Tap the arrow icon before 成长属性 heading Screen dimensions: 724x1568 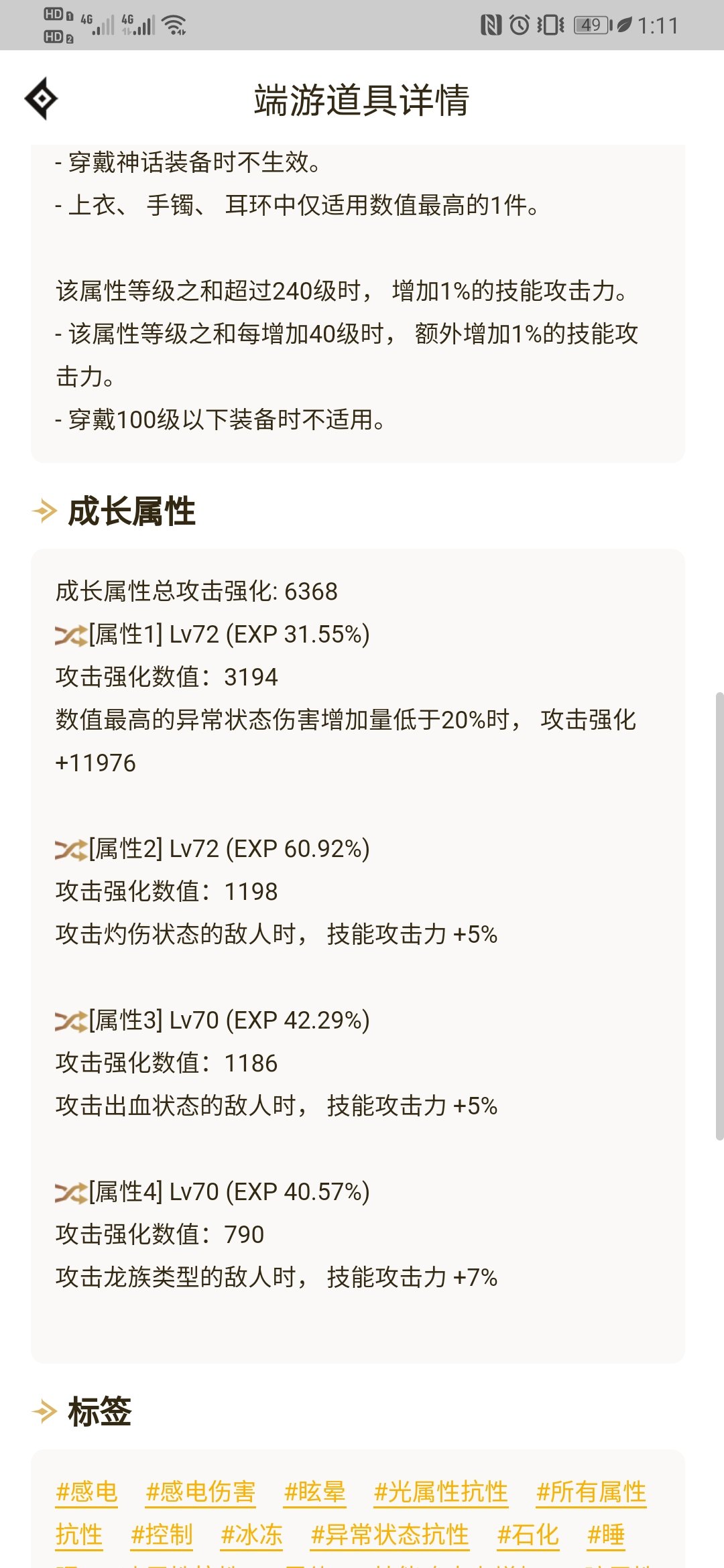pyautogui.click(x=44, y=511)
